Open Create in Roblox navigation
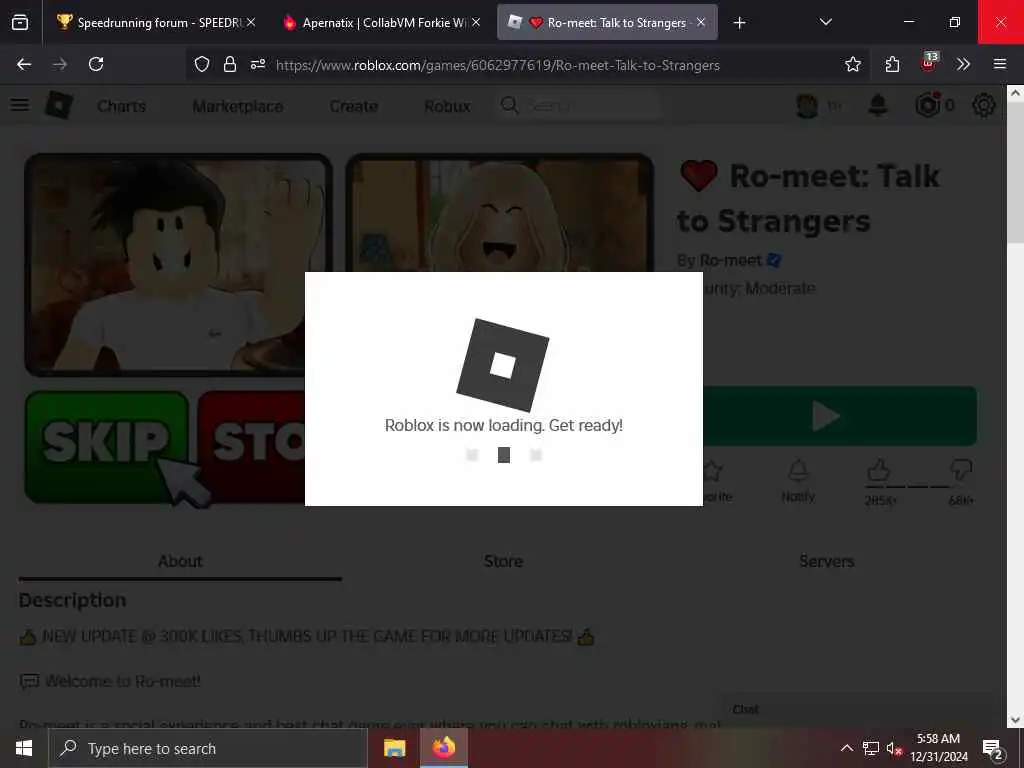Image resolution: width=1024 pixels, height=768 pixels. click(x=353, y=106)
